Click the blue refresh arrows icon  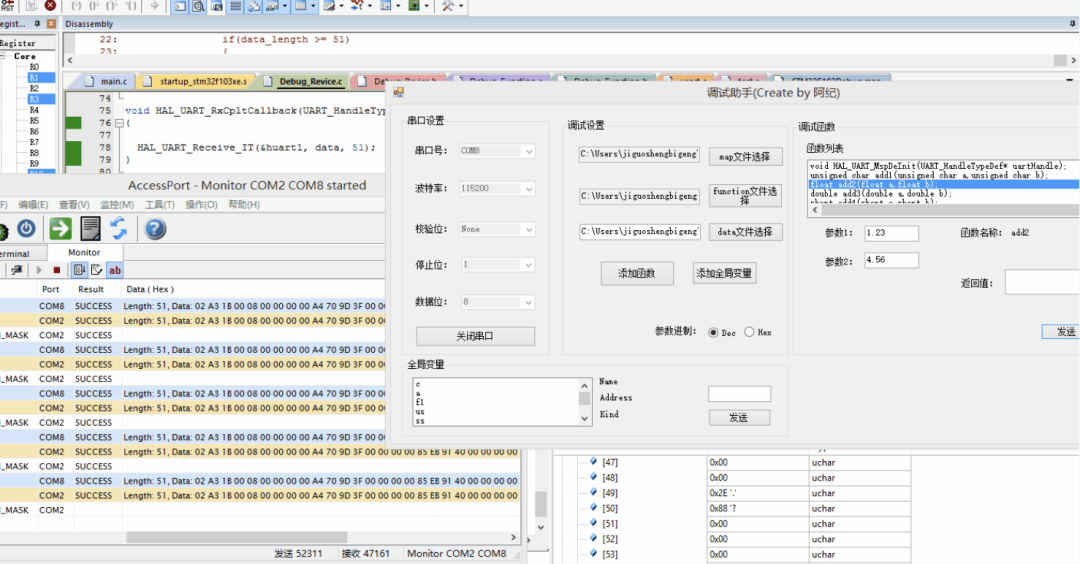tap(119, 229)
